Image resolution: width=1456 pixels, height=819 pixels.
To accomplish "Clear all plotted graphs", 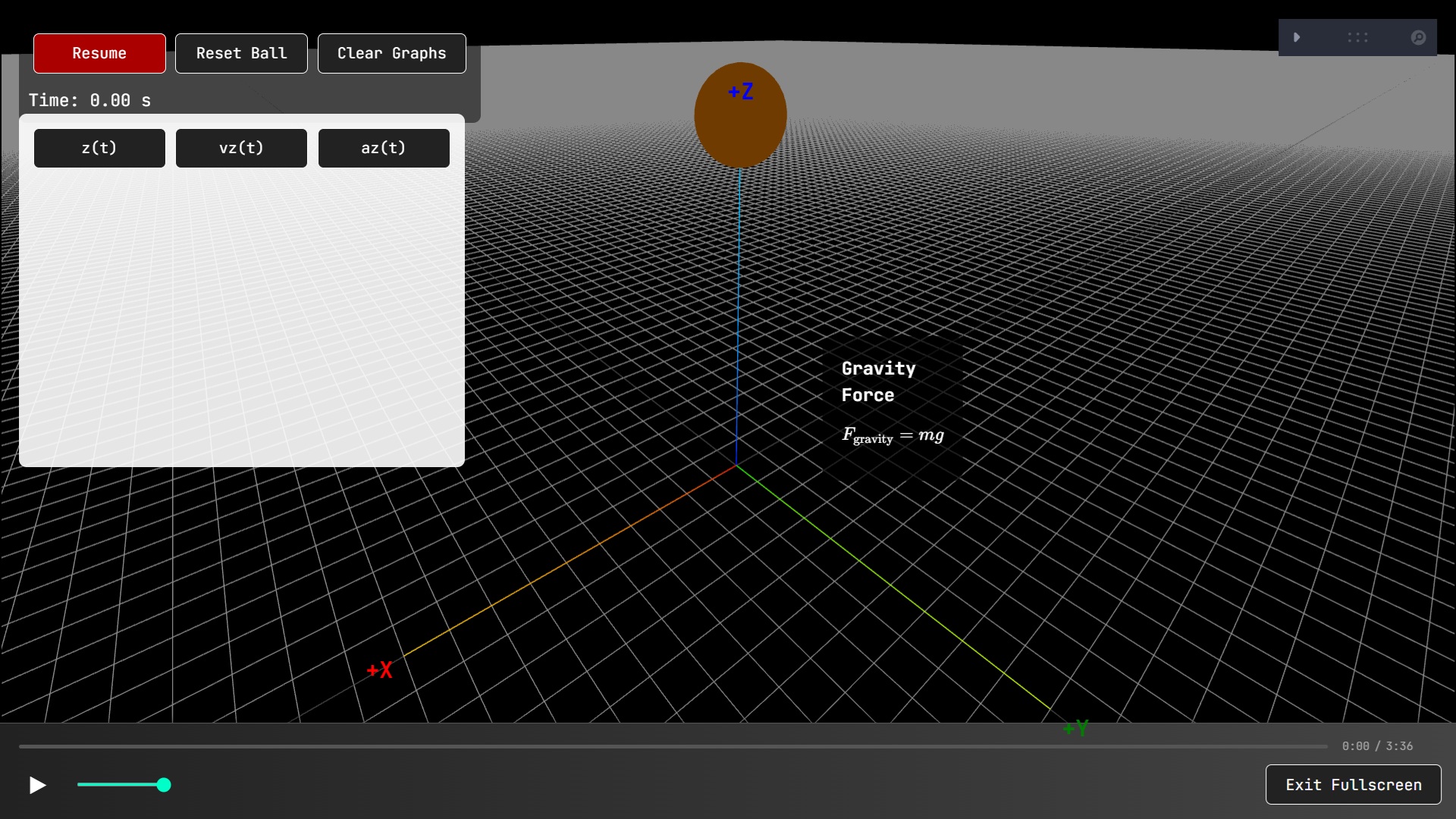I will tap(391, 53).
